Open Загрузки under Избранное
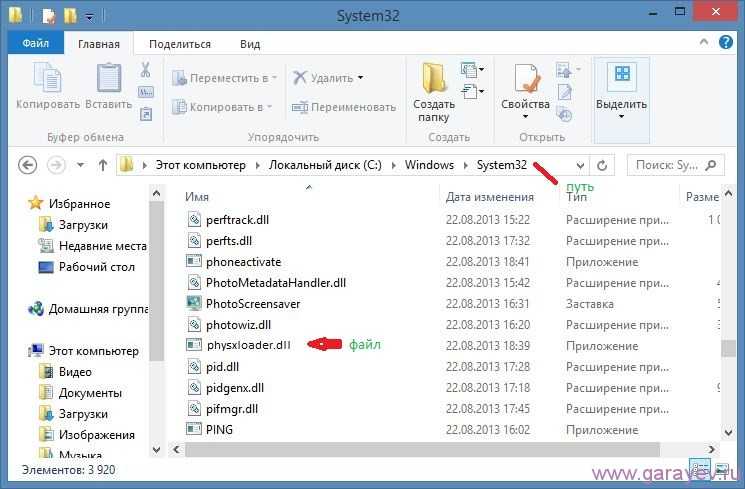The height and width of the screenshot is (489, 745). (x=83, y=225)
